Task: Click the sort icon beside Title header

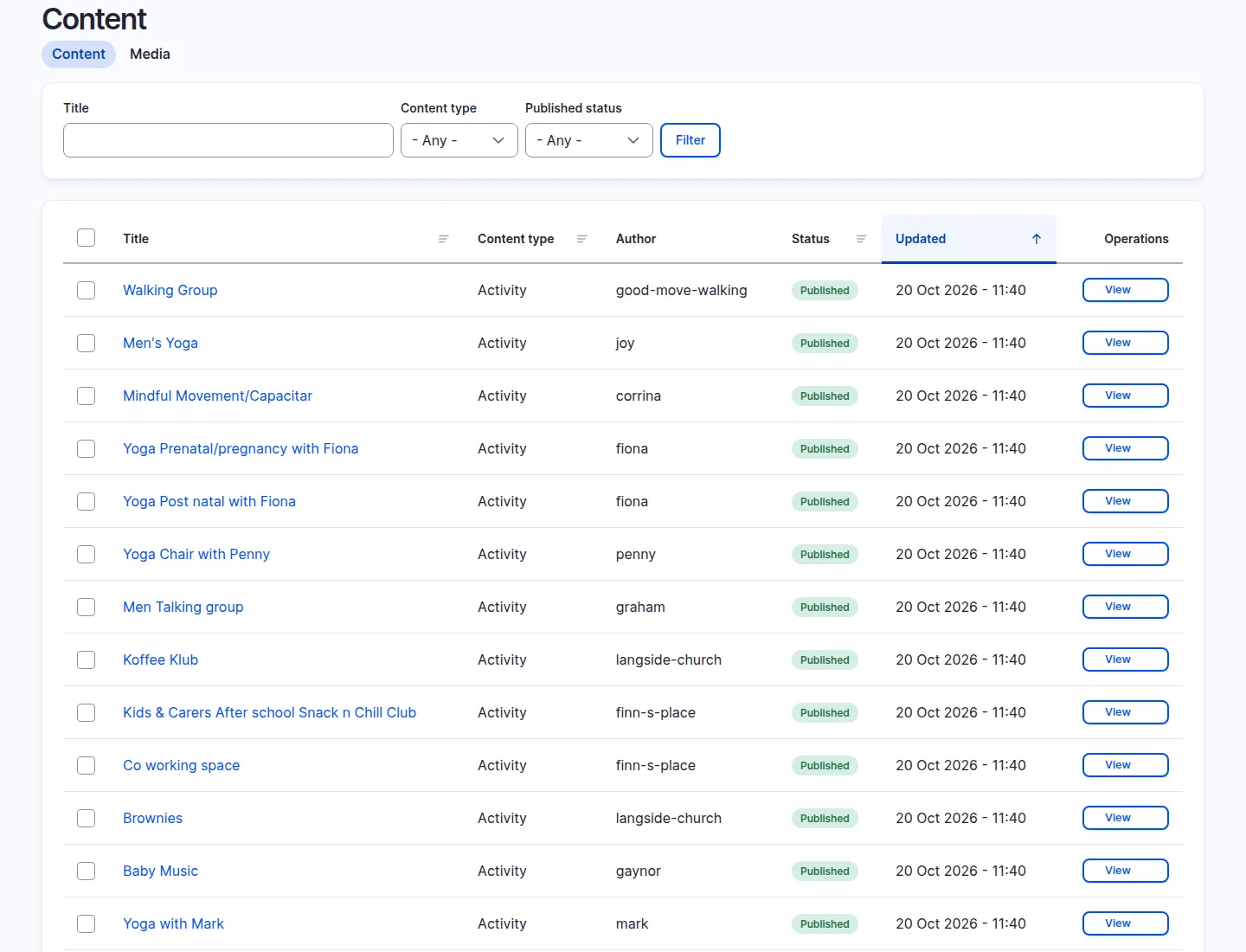Action: coord(443,239)
